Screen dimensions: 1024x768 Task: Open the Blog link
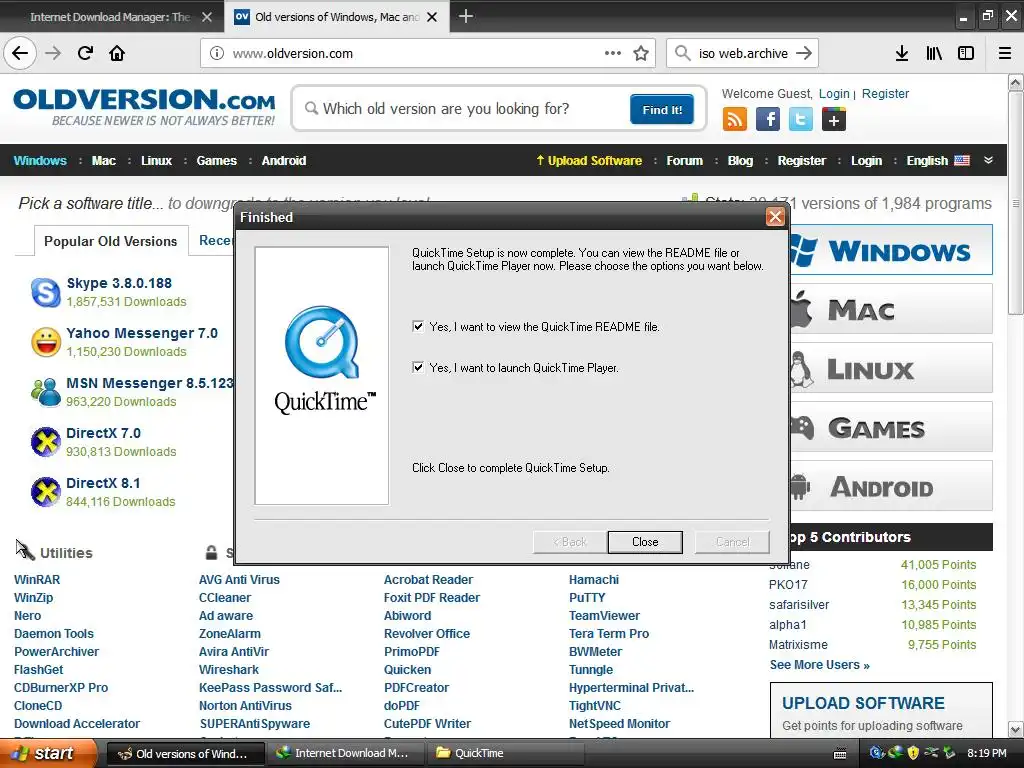tap(740, 161)
